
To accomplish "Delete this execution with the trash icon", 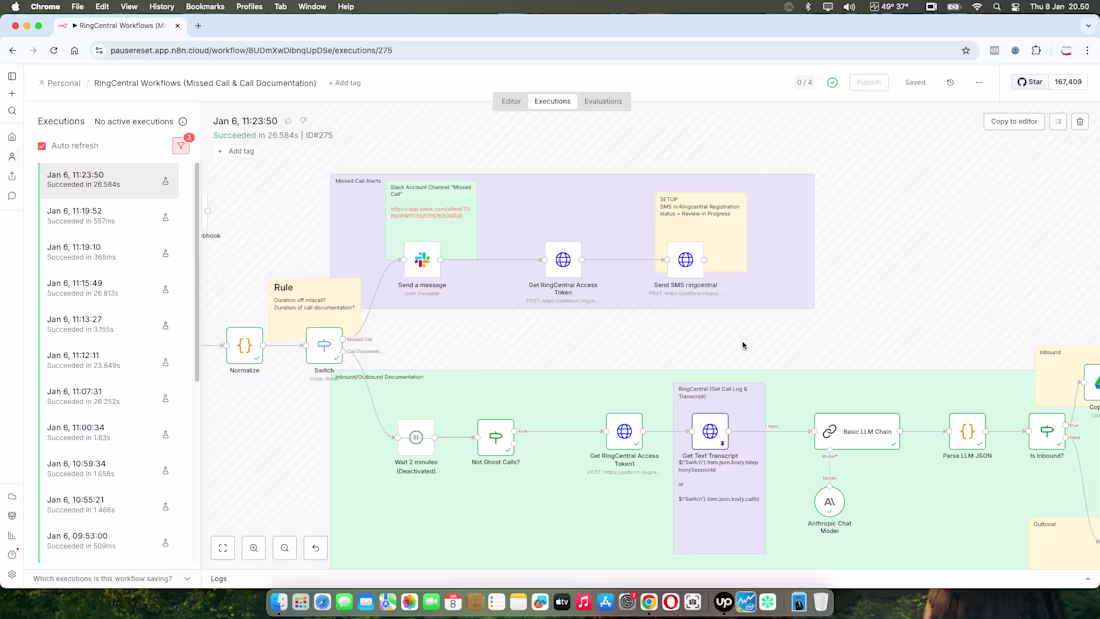I will pos(1080,121).
